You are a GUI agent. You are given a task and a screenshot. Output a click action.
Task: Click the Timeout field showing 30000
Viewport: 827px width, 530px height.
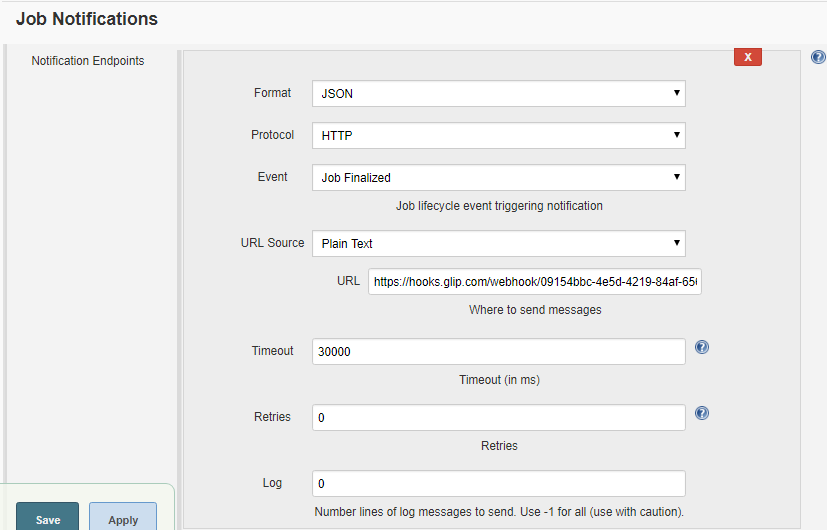click(x=498, y=352)
